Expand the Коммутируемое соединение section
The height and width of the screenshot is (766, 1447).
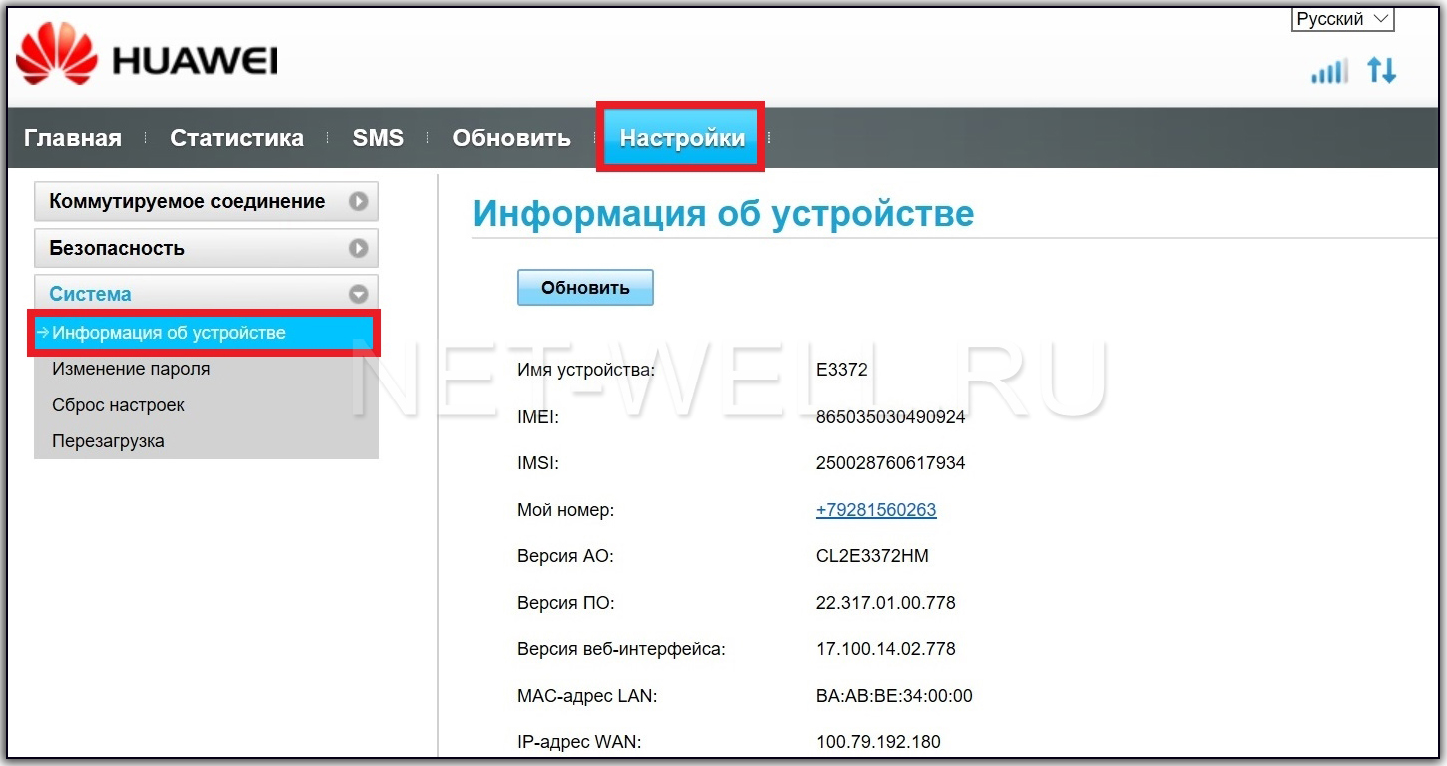(x=206, y=201)
